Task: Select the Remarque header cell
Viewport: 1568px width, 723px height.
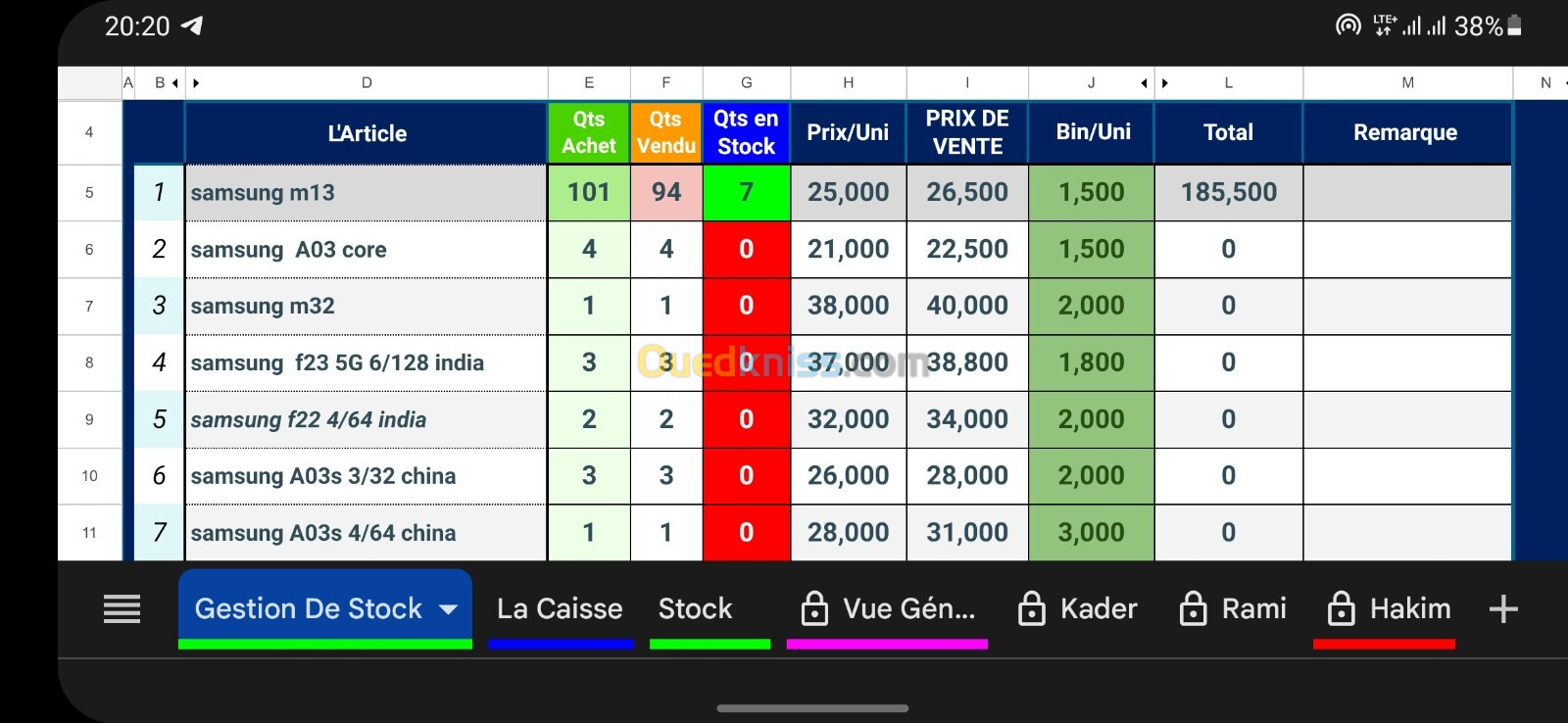Action: point(1407,133)
